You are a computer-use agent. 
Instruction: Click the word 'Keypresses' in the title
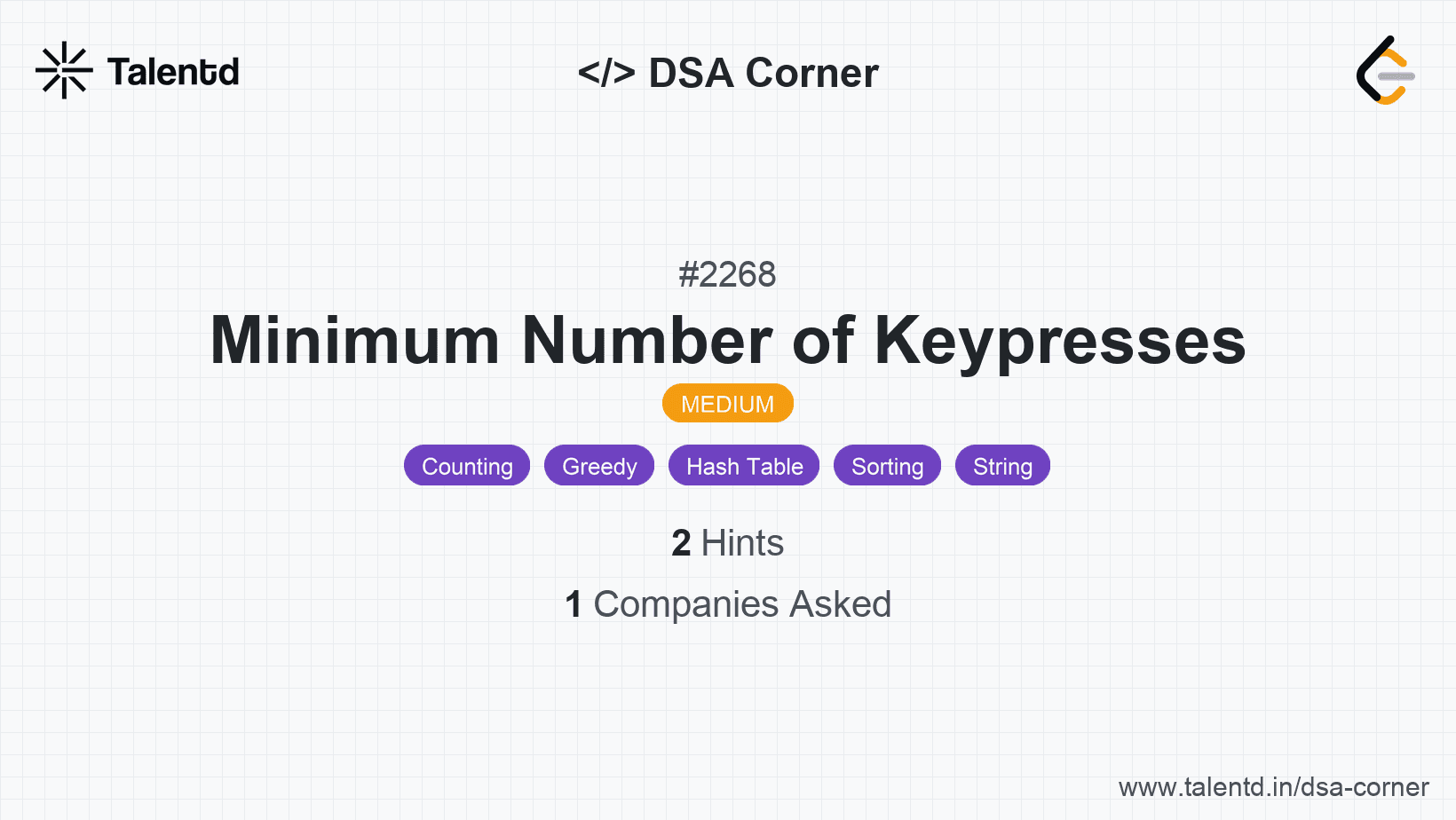(1060, 341)
